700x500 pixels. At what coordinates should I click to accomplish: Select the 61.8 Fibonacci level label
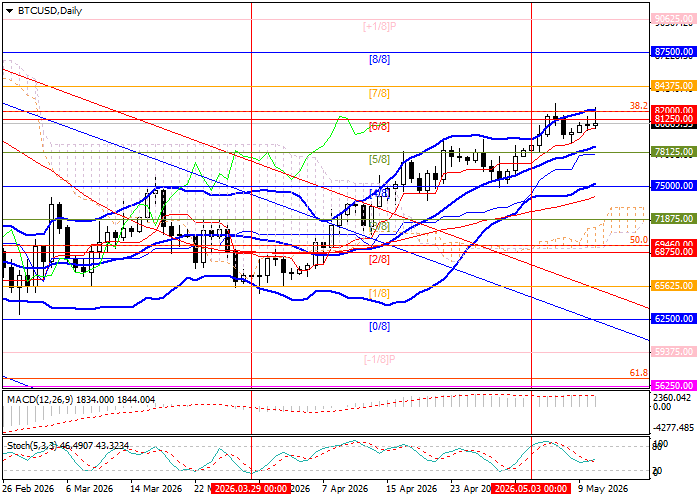click(x=639, y=373)
